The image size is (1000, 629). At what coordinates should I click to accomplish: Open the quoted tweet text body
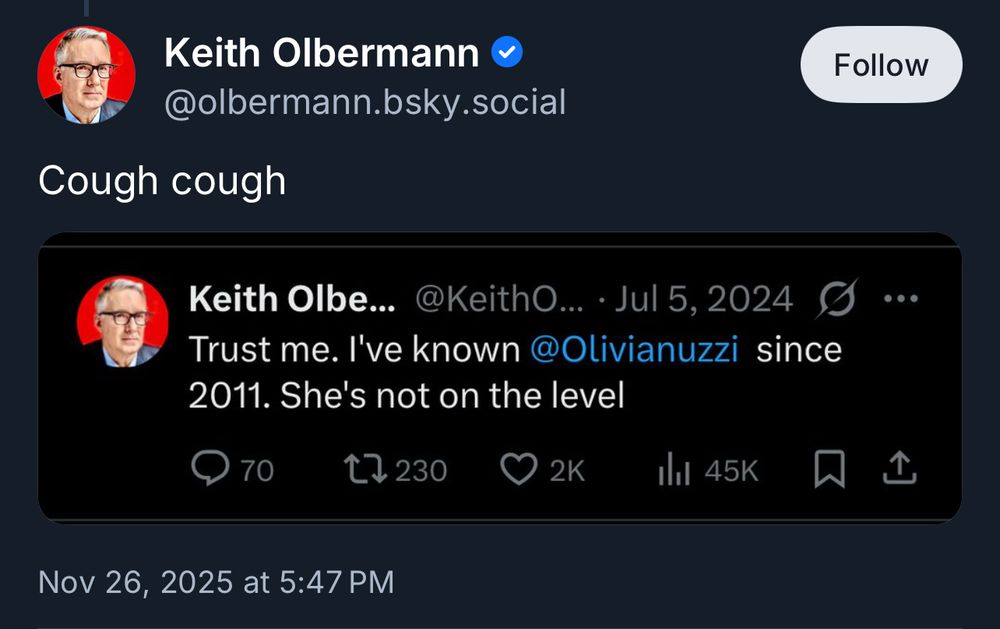click(405, 394)
